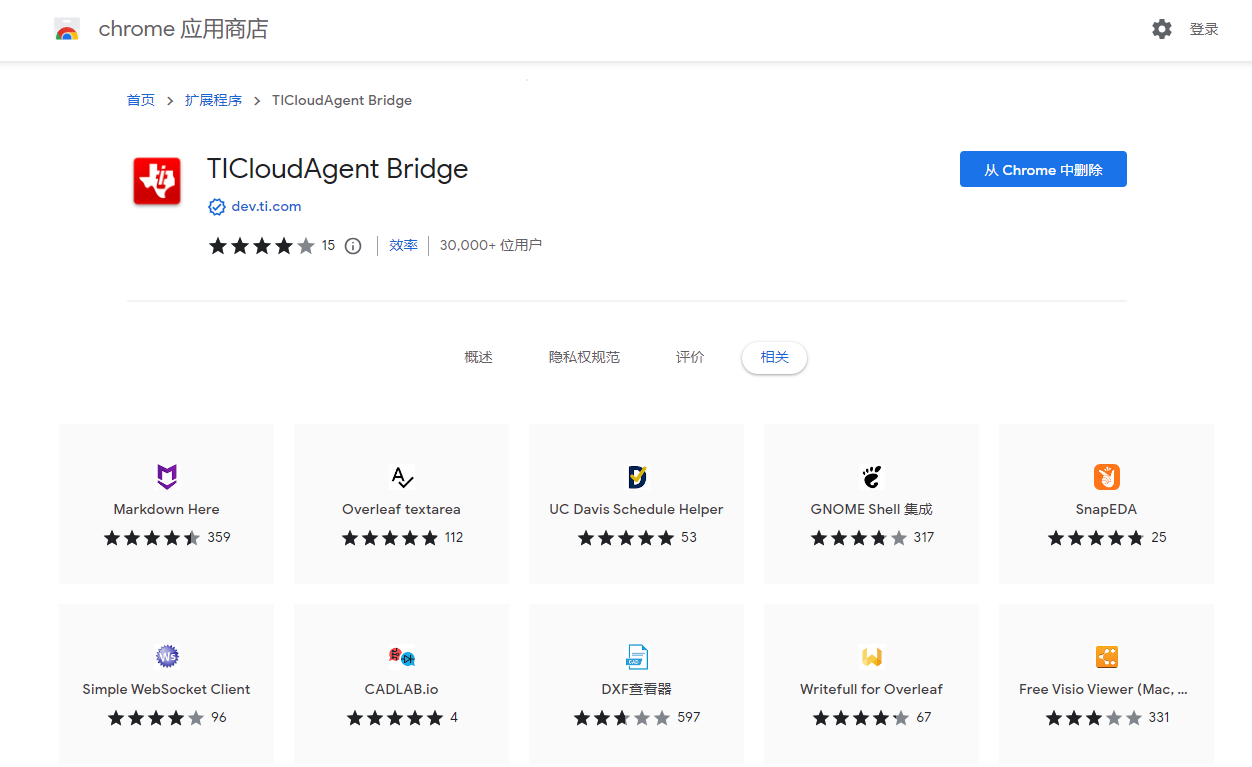Image resolution: width=1252 pixels, height=767 pixels.
Task: Click the 359 review count on Markdown Here
Action: [219, 538]
